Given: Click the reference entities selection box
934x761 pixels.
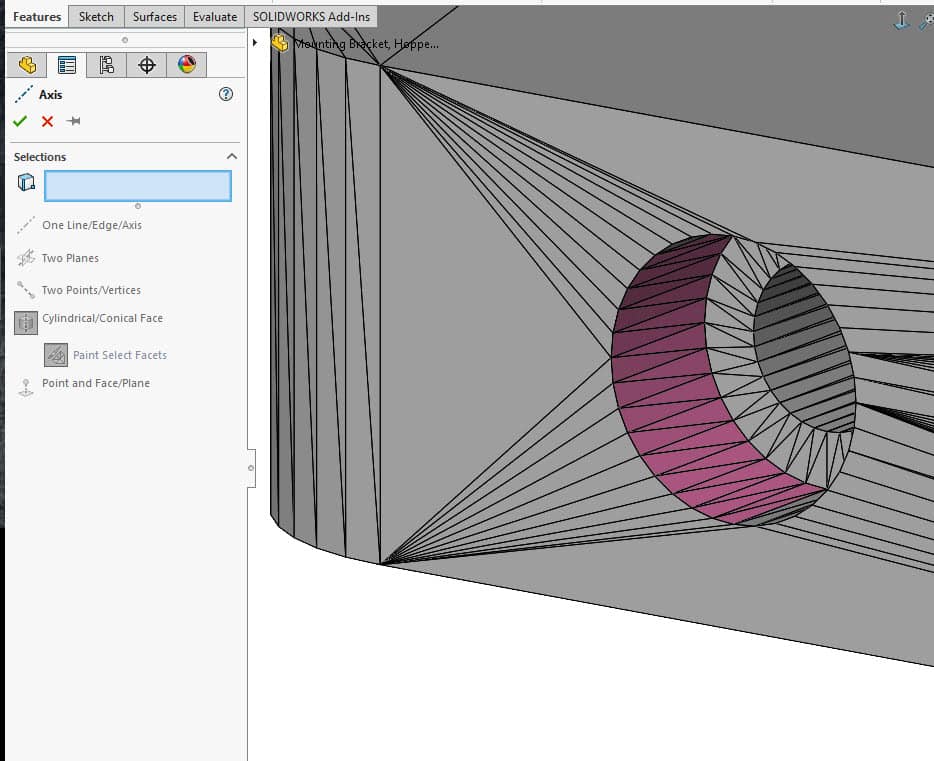Looking at the screenshot, I should pos(138,186).
